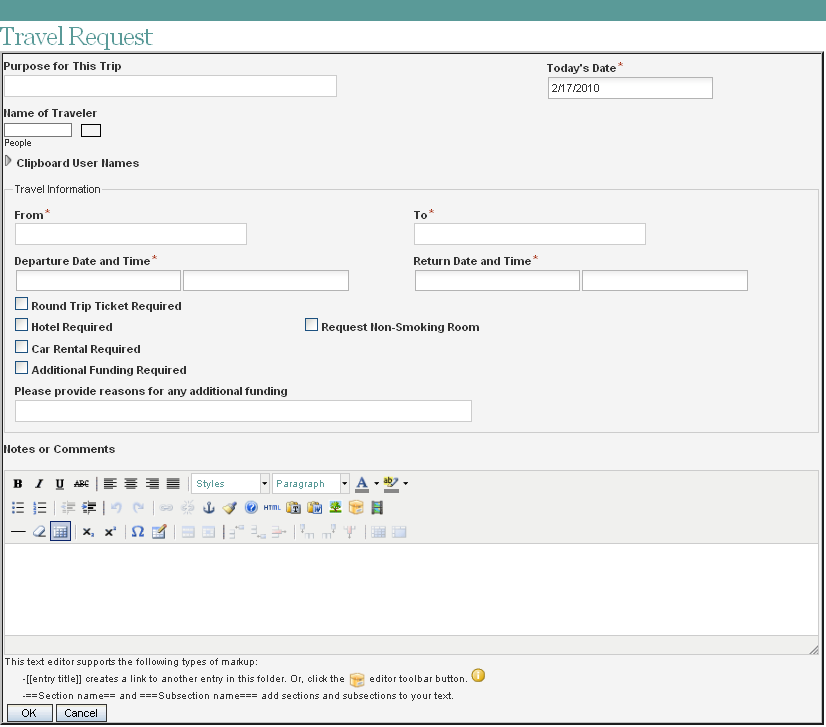The image size is (826, 727).
Task: Click the table-with-pencil editing icon
Action: pos(159,532)
